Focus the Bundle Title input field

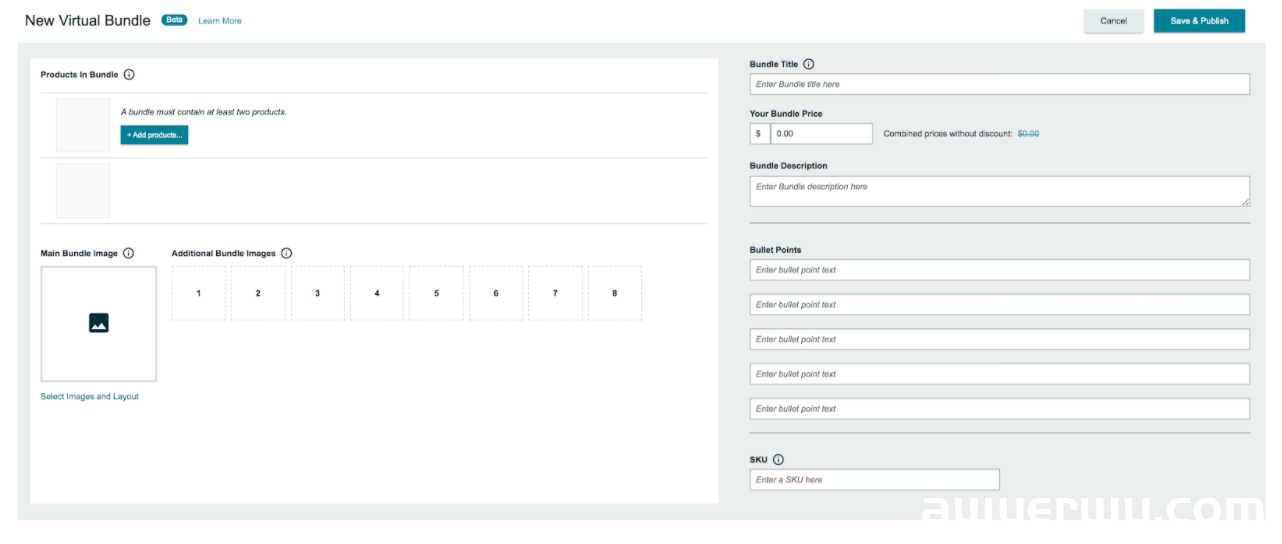pyautogui.click(x=1000, y=84)
